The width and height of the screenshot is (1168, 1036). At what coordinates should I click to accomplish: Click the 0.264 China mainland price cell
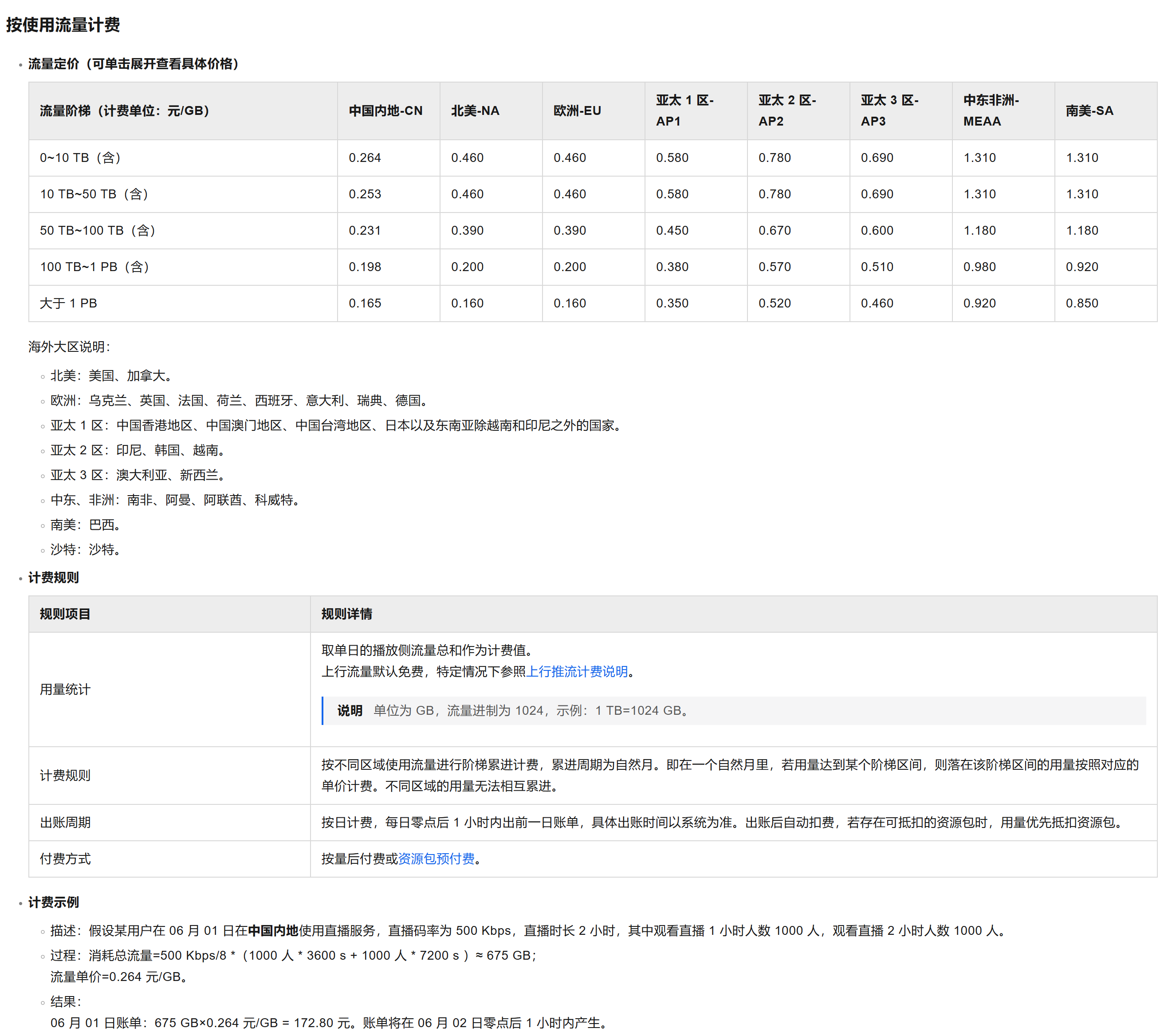(365, 158)
